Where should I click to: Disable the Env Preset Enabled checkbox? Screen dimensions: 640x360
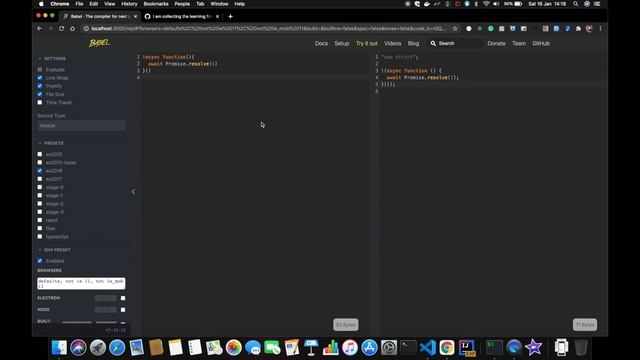40,260
